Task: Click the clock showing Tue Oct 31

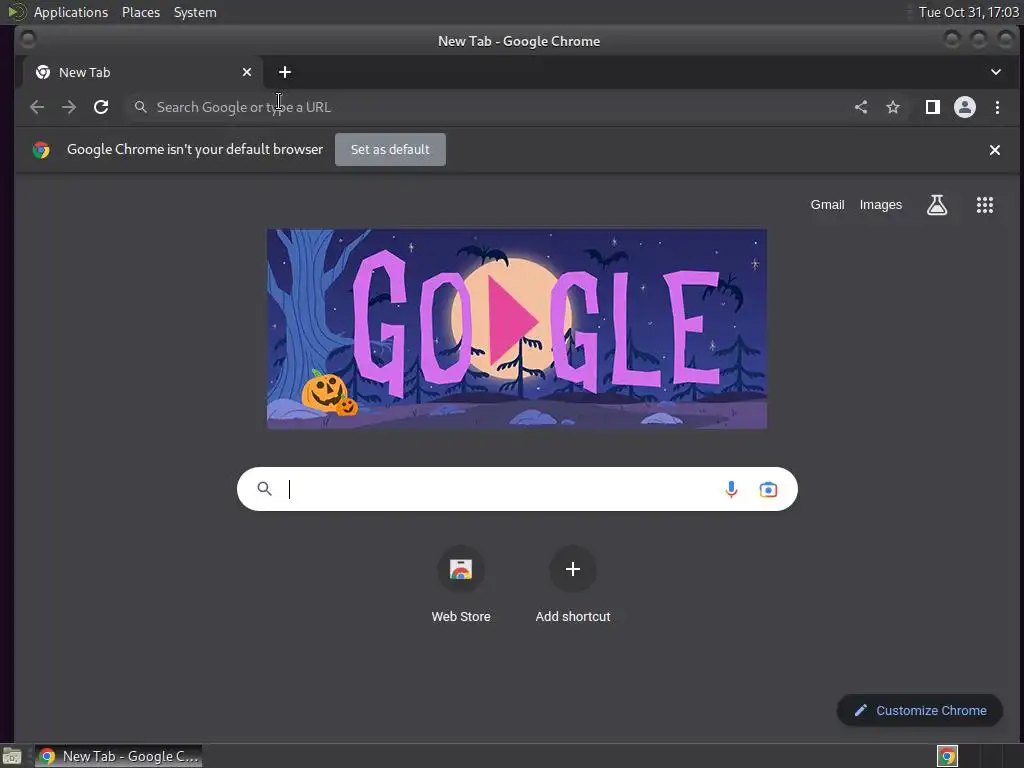Action: (968, 12)
